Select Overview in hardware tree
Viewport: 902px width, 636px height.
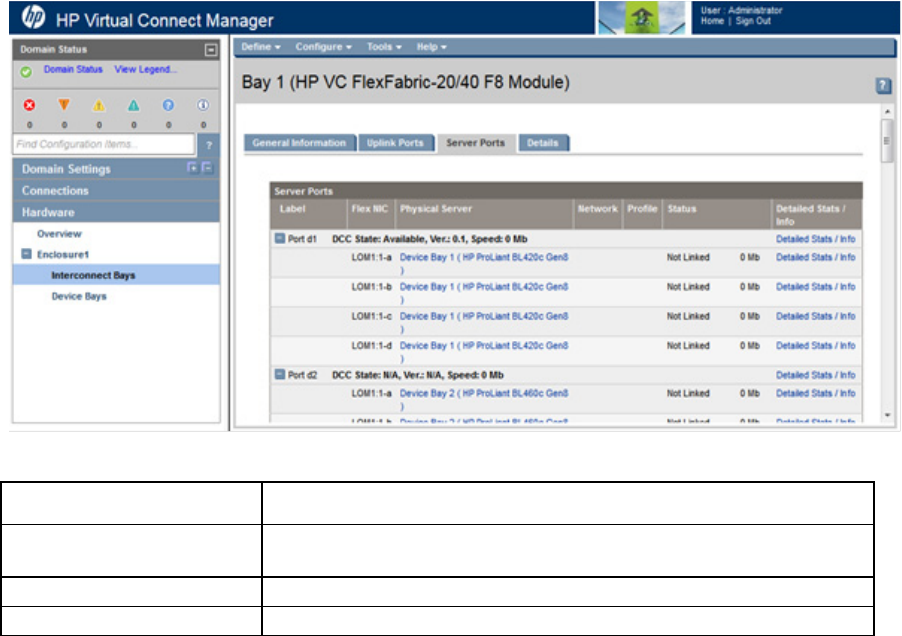coord(59,233)
